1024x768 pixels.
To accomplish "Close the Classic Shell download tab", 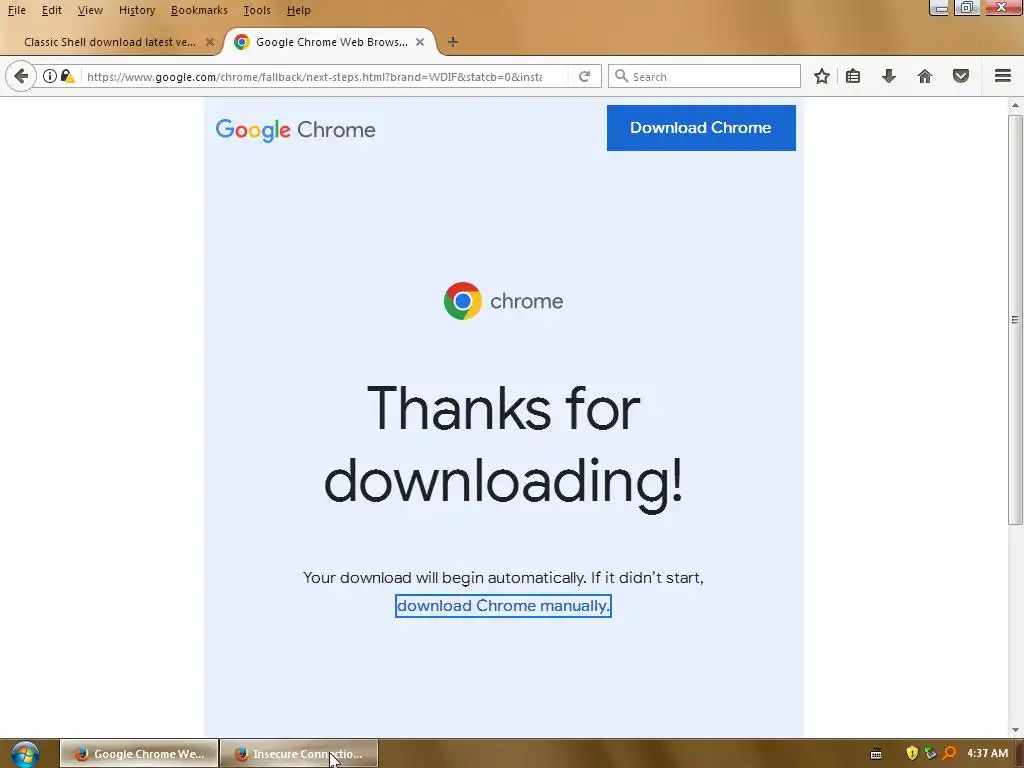I will pyautogui.click(x=210, y=42).
